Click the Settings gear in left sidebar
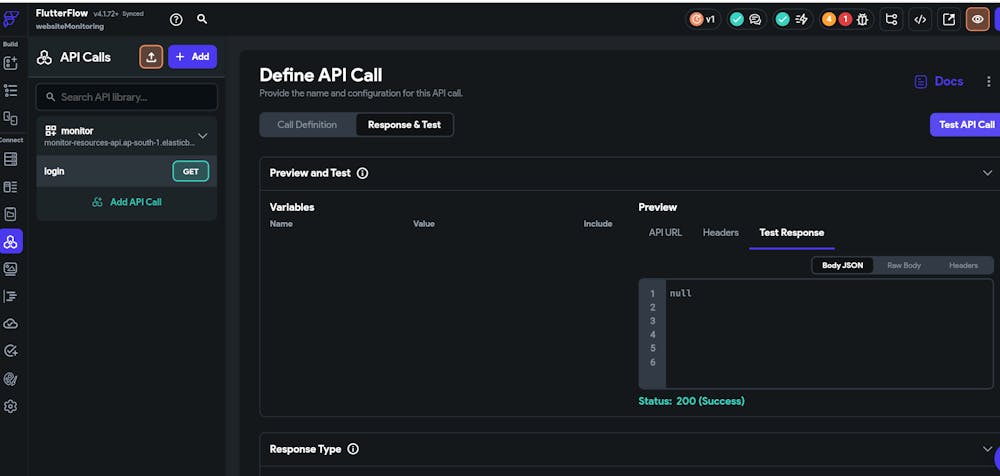The image size is (1000, 476). tap(11, 406)
